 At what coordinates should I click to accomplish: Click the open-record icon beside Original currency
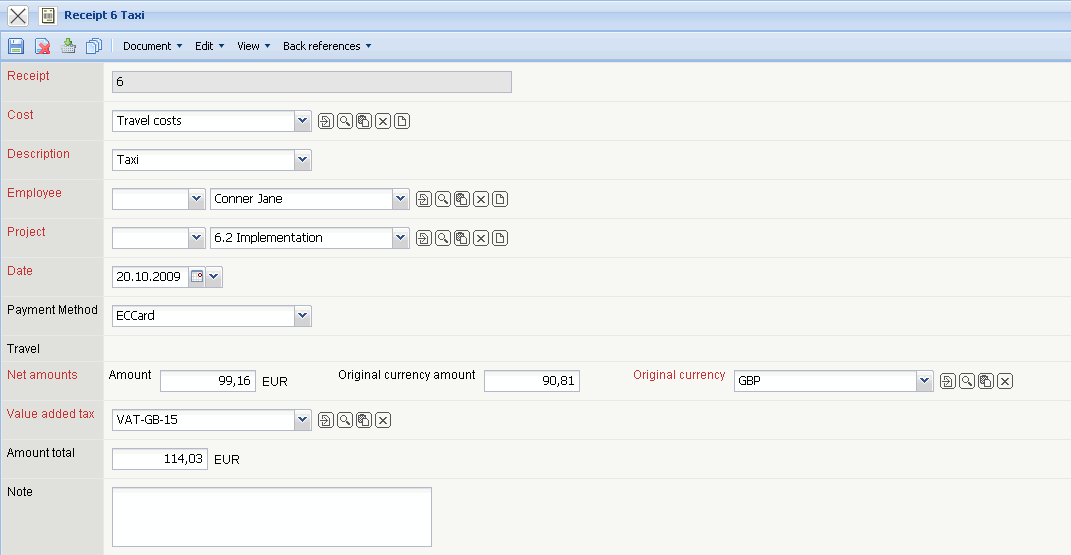[x=948, y=381]
